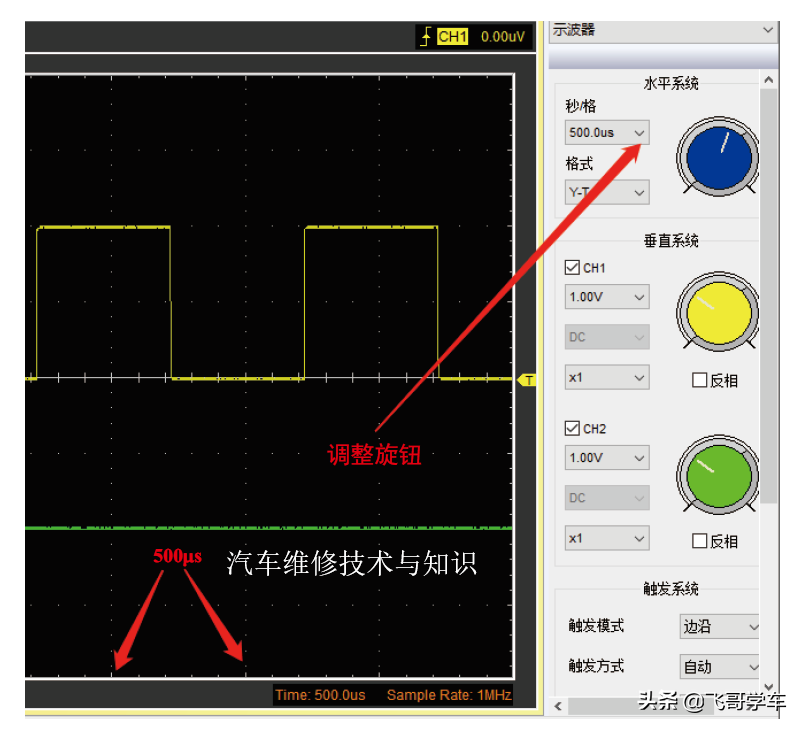Toggle the CH1 channel checkbox
Viewport: 804px width, 729px height.
[x=573, y=268]
